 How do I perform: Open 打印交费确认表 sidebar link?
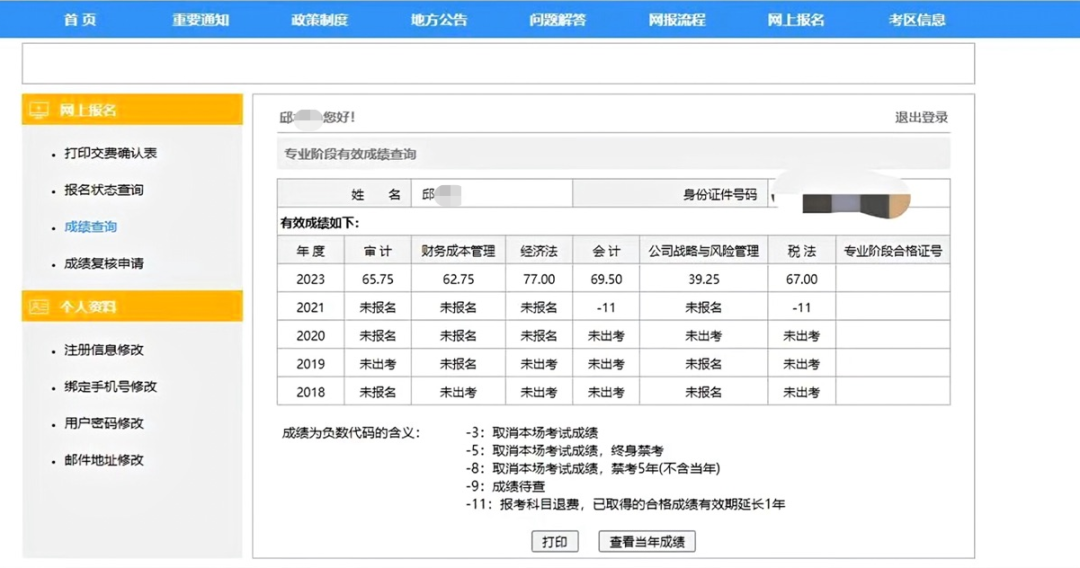[x=110, y=153]
